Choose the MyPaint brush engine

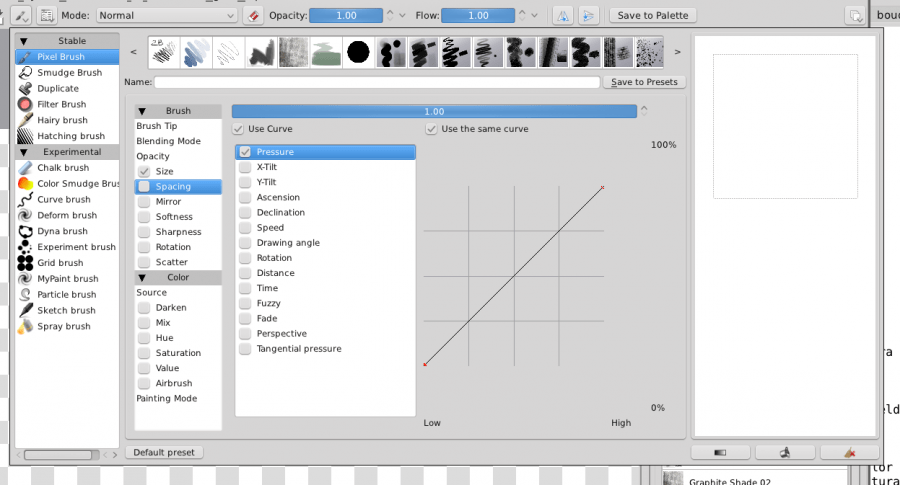tap(67, 278)
